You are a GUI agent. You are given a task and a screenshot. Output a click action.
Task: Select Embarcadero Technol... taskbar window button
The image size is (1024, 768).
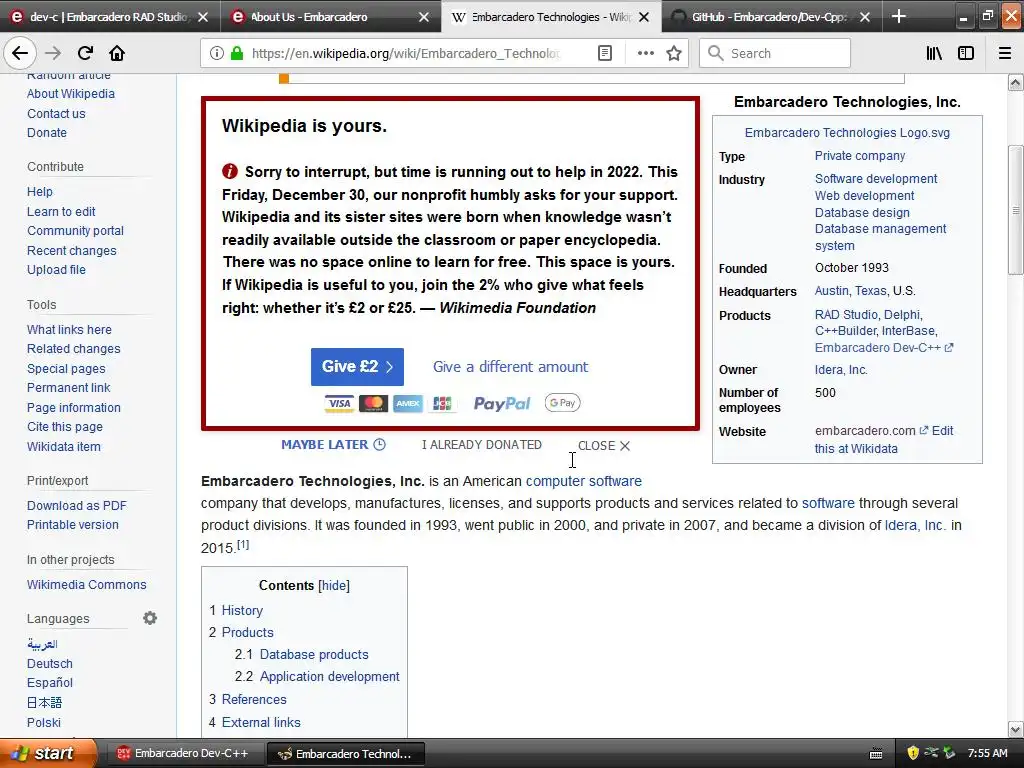click(x=346, y=753)
